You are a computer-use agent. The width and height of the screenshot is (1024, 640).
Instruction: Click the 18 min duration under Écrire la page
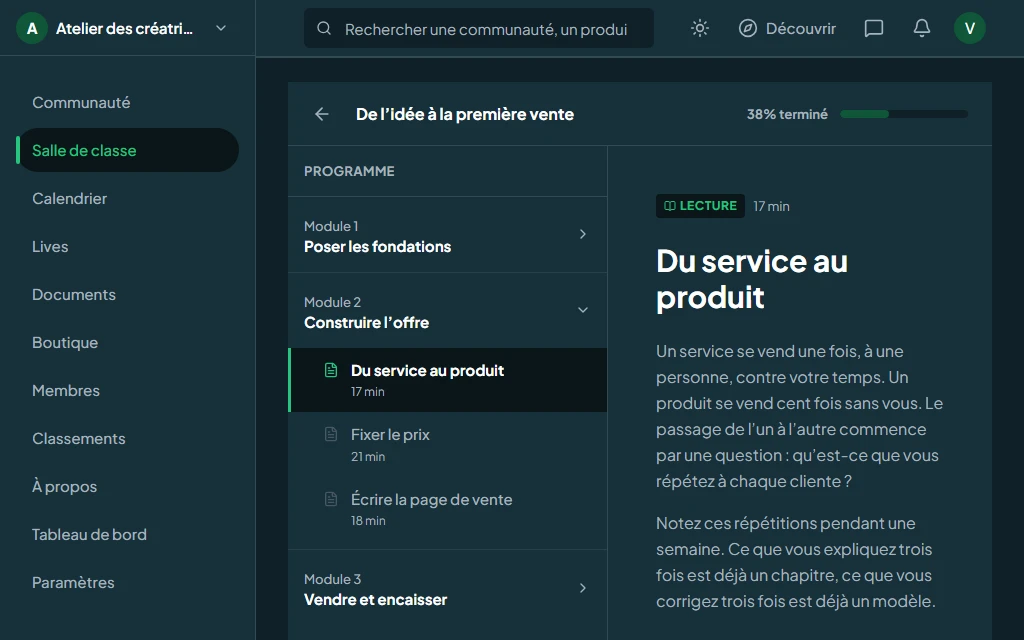point(368,520)
